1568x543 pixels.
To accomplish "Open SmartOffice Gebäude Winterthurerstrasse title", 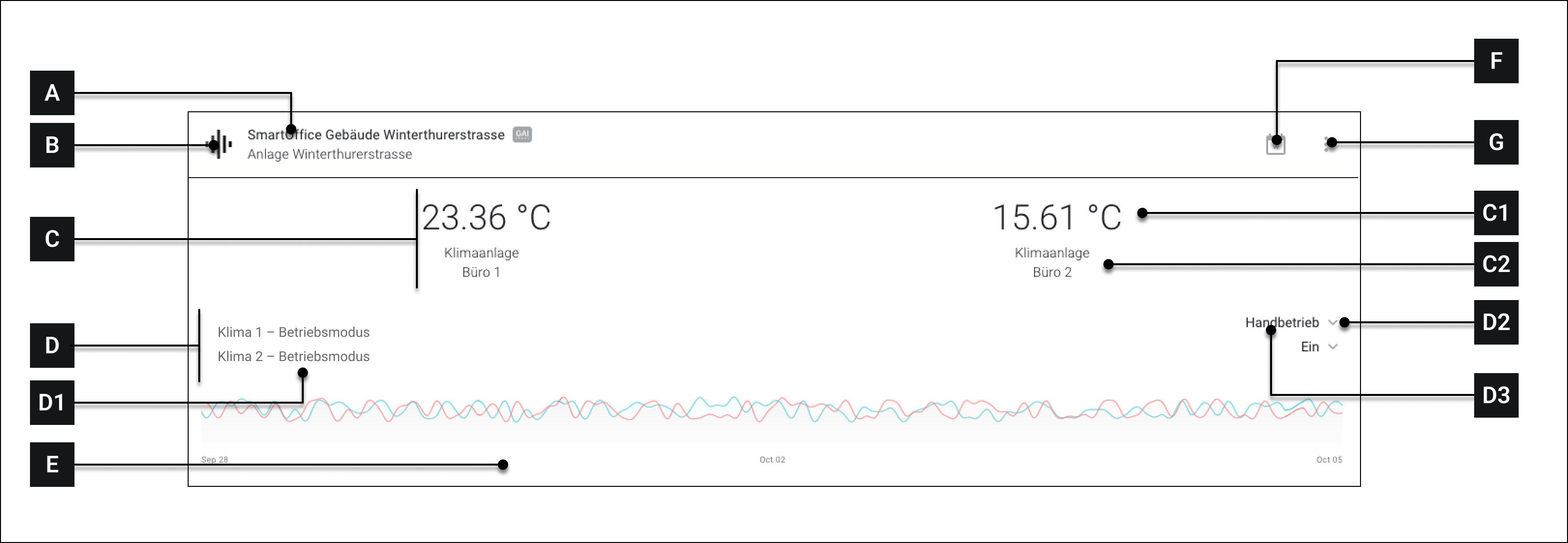I will click(x=376, y=135).
